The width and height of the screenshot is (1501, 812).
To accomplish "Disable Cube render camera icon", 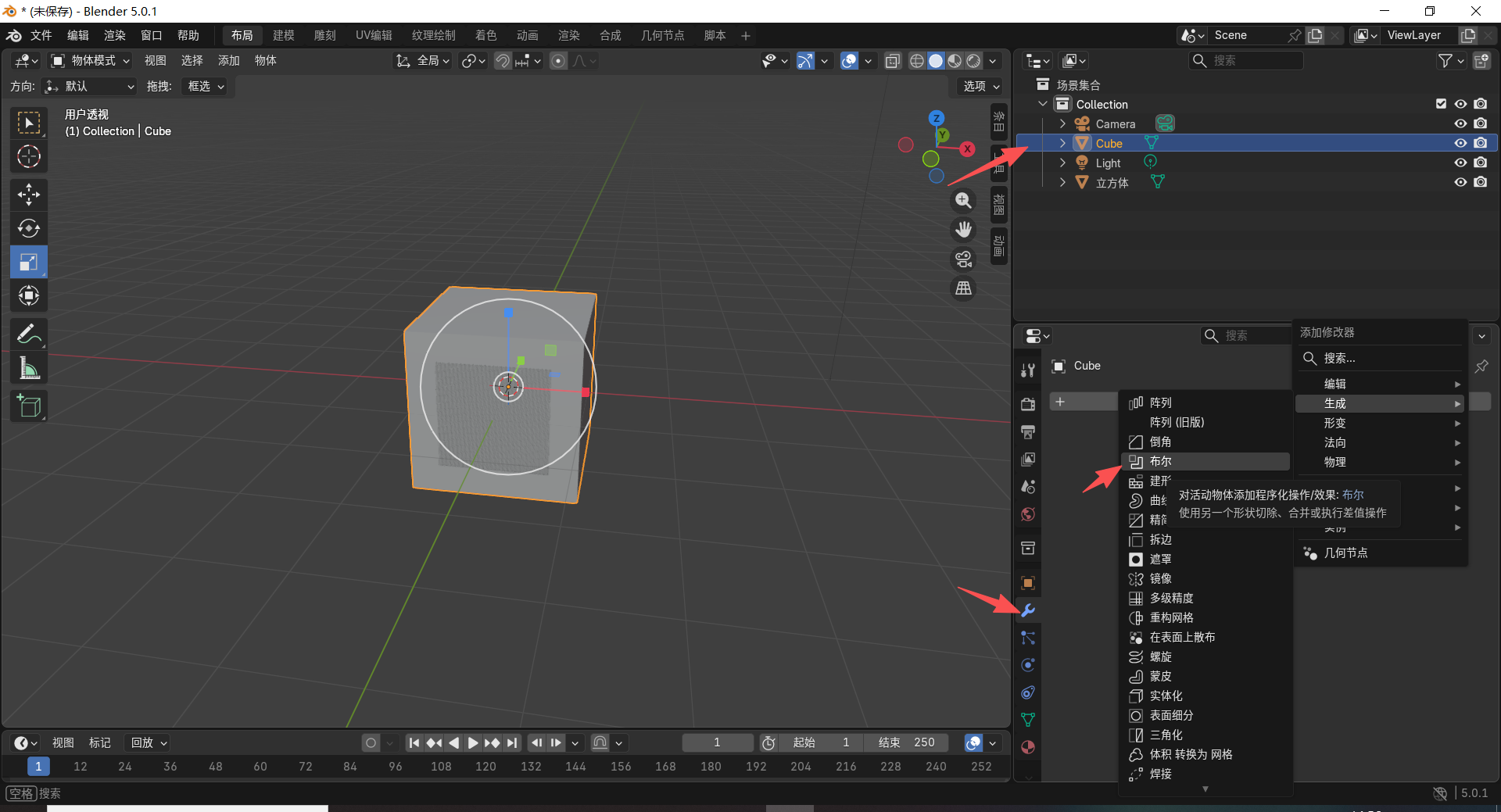I will coord(1481,143).
